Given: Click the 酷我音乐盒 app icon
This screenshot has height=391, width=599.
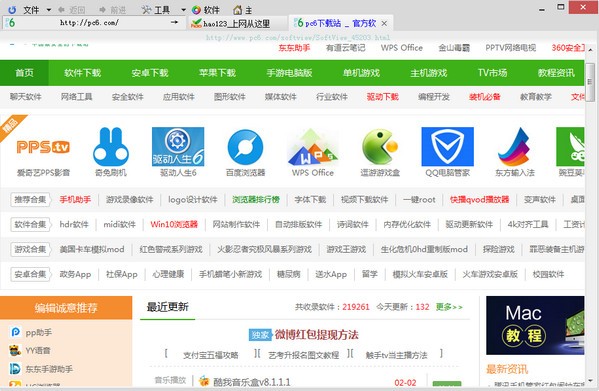Looking at the screenshot, I should 204,381.
